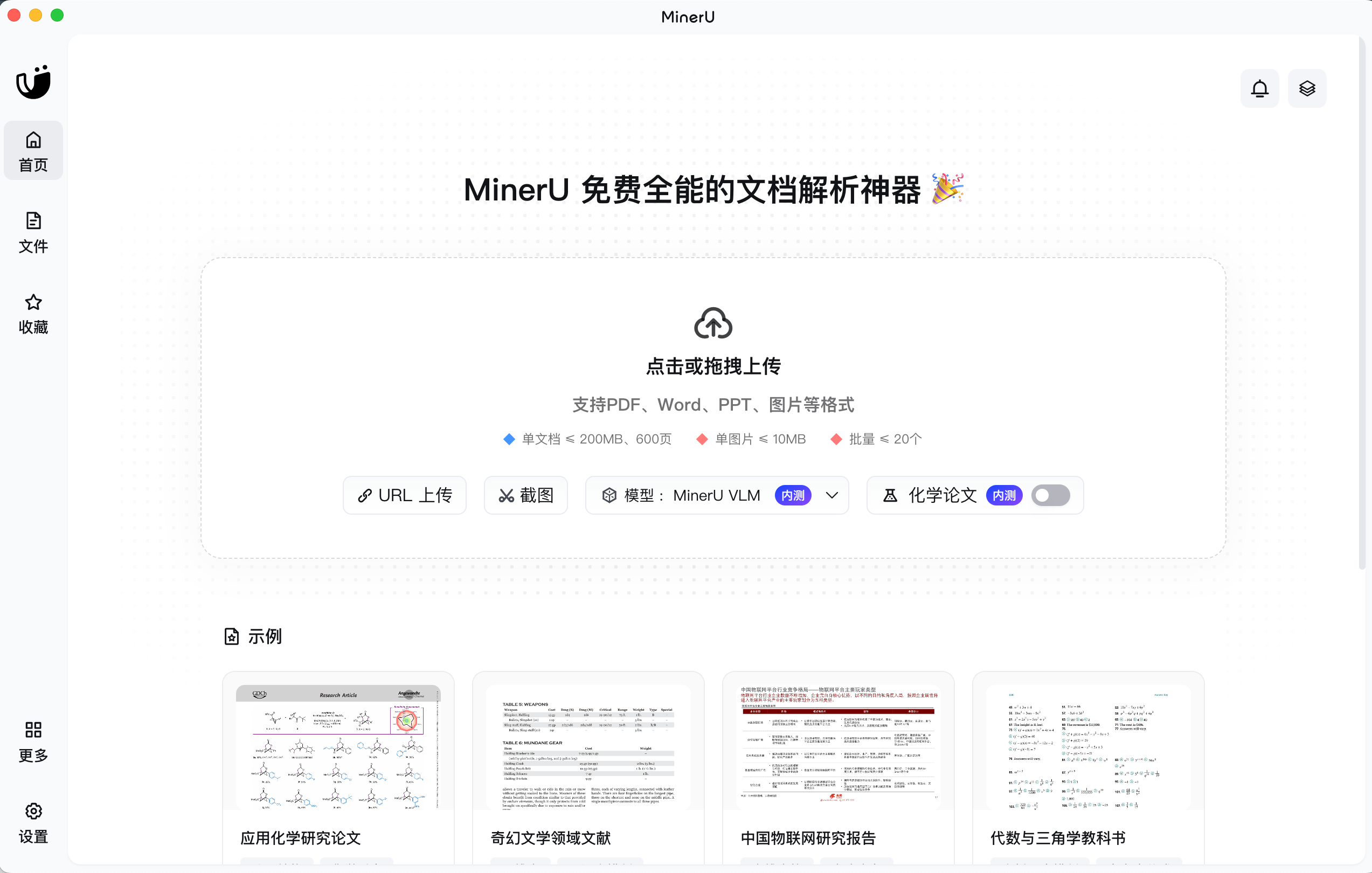Click the flask icon for 化学论文
Viewport: 1372px width, 873px height.
(890, 495)
